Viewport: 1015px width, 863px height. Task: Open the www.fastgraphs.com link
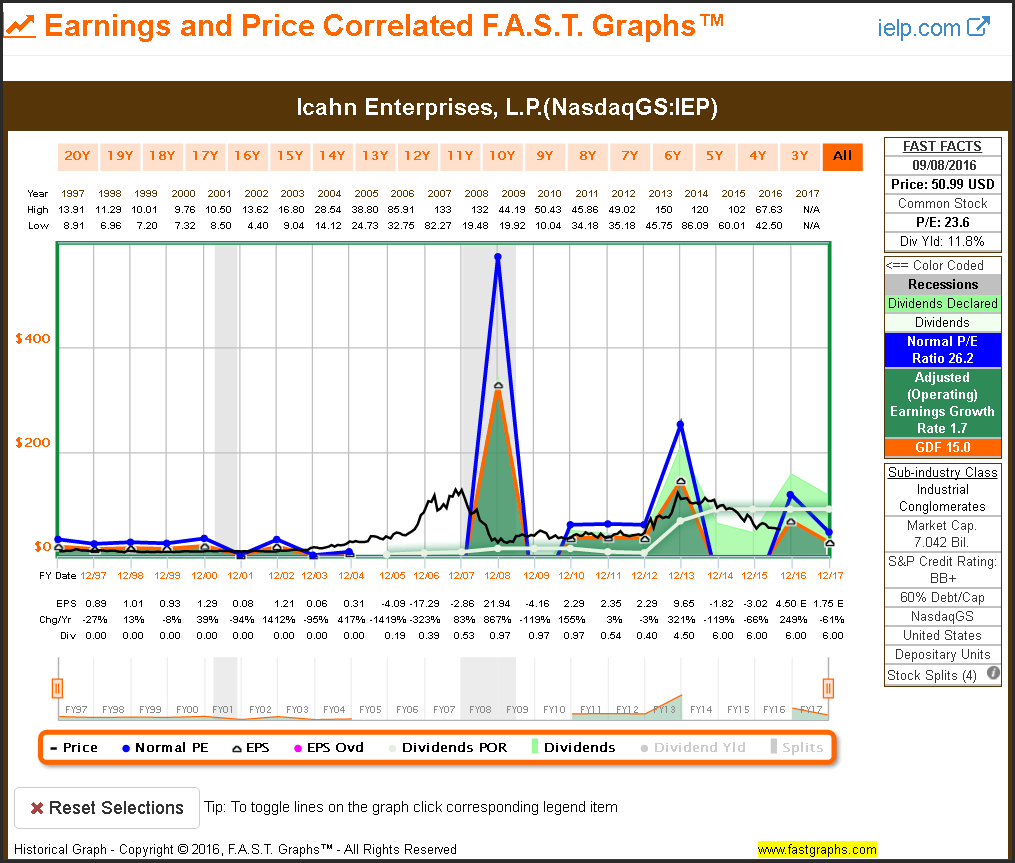[816, 850]
